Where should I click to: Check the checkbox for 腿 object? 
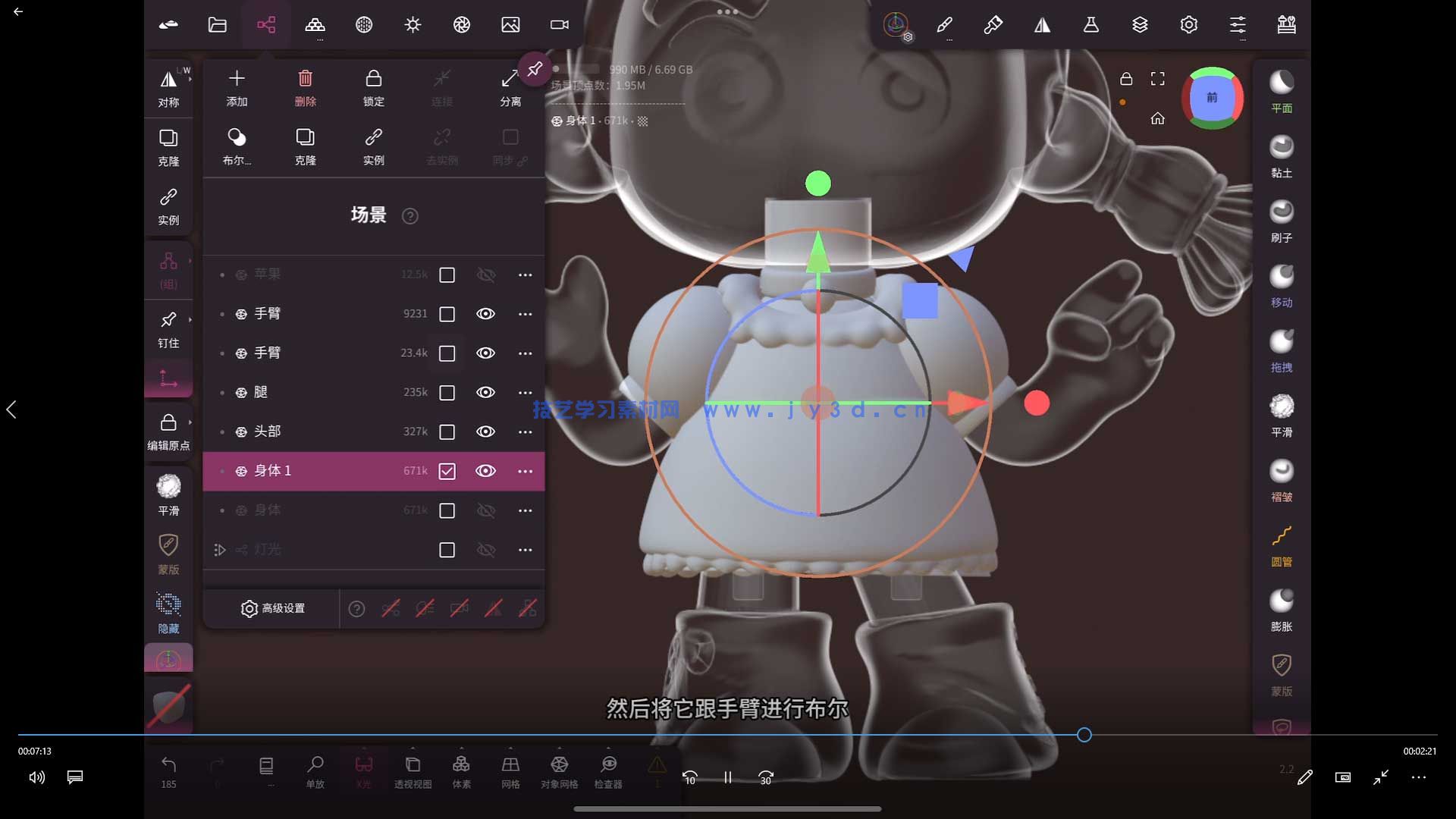point(447,393)
